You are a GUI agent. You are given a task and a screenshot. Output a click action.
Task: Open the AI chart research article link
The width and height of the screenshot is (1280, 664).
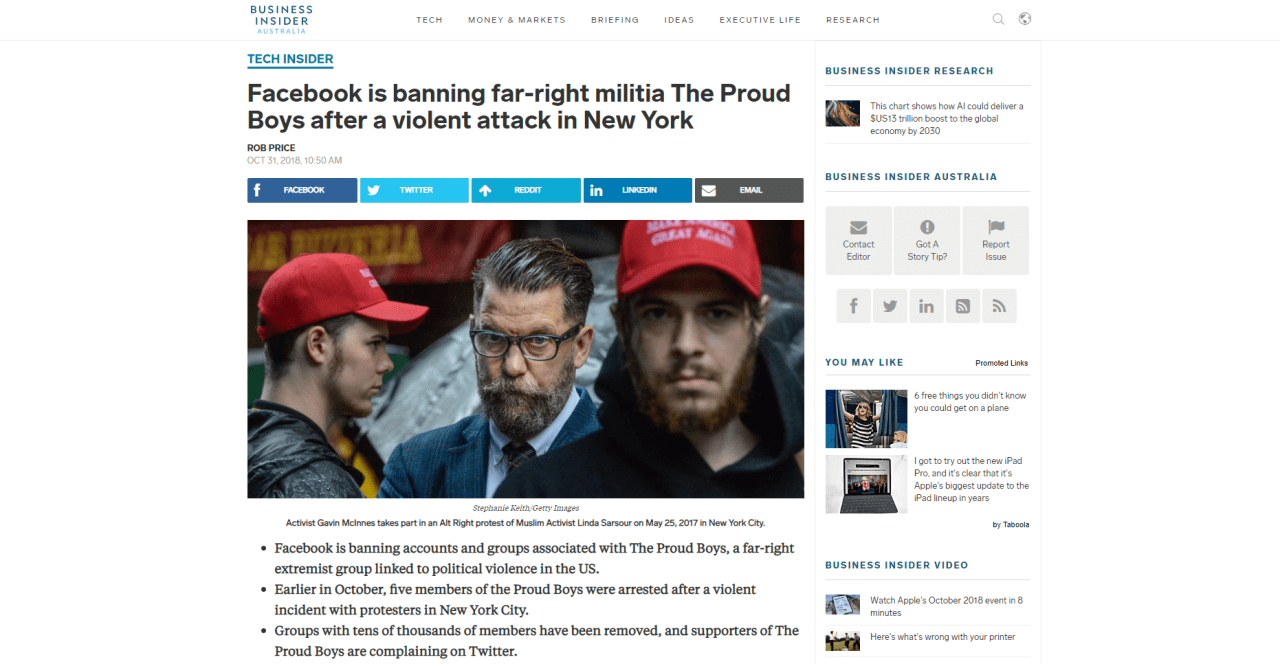click(x=946, y=118)
